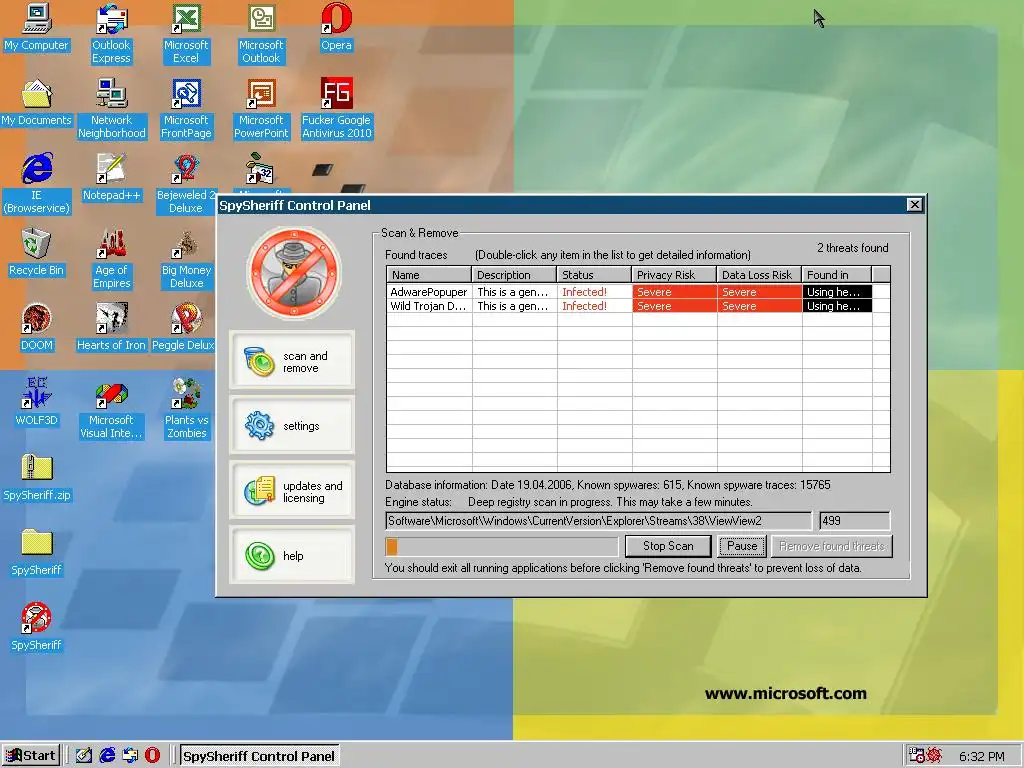Open SpySheriff help section

[292, 555]
